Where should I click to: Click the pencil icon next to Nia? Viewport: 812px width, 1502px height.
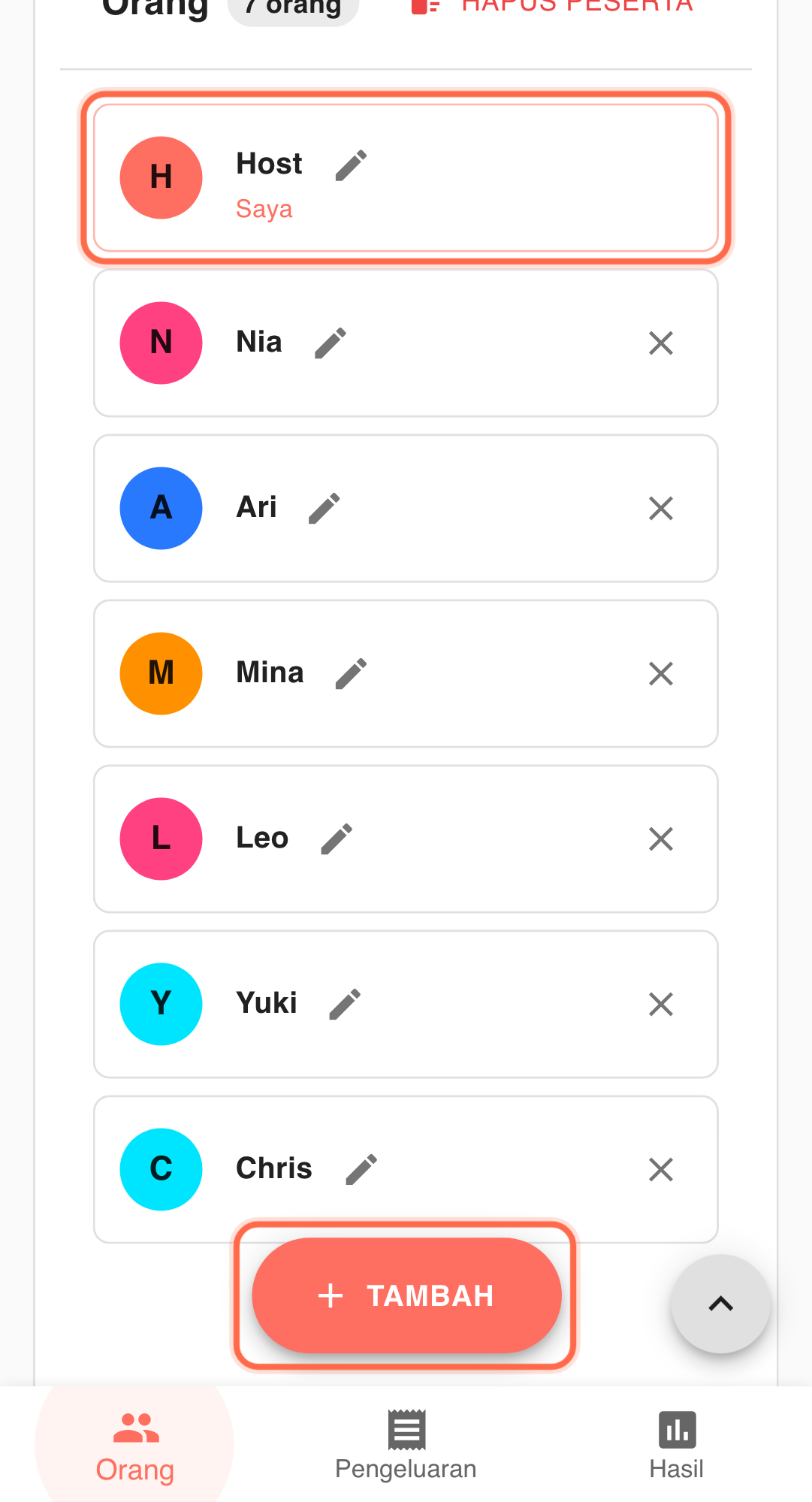[331, 343]
